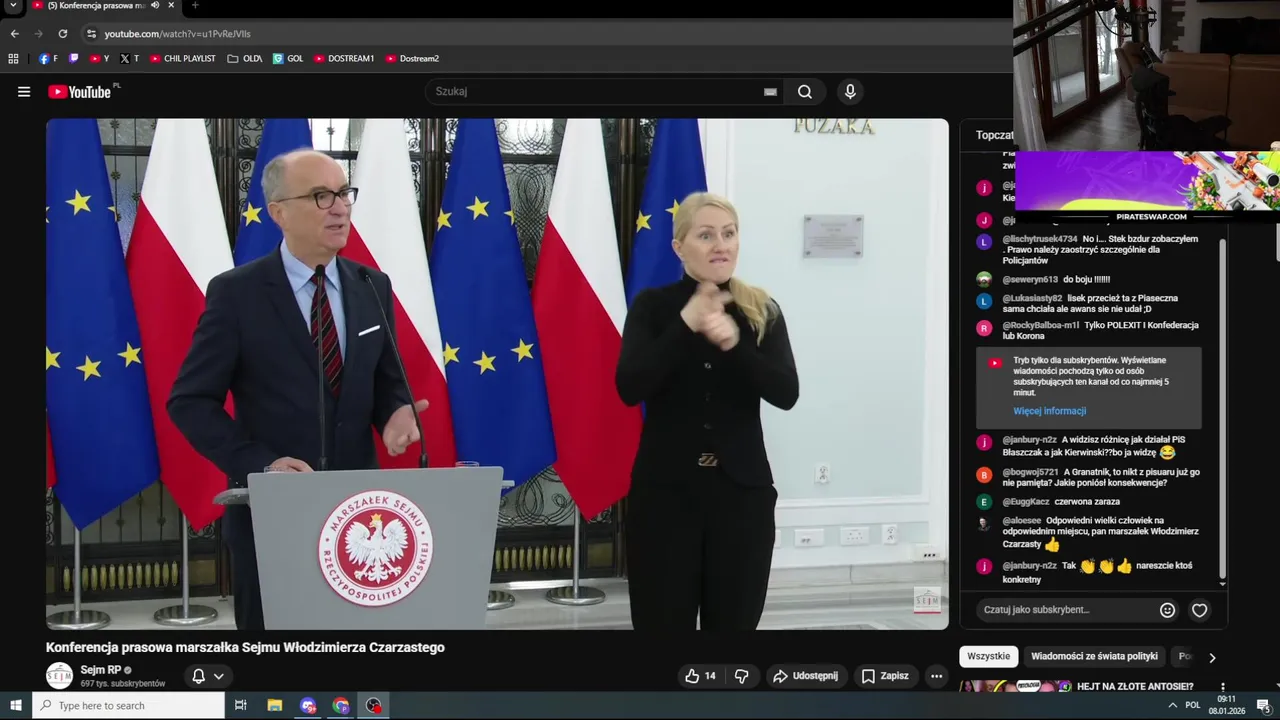Open site information icon in address bar
1280x720 pixels.
[91, 33]
